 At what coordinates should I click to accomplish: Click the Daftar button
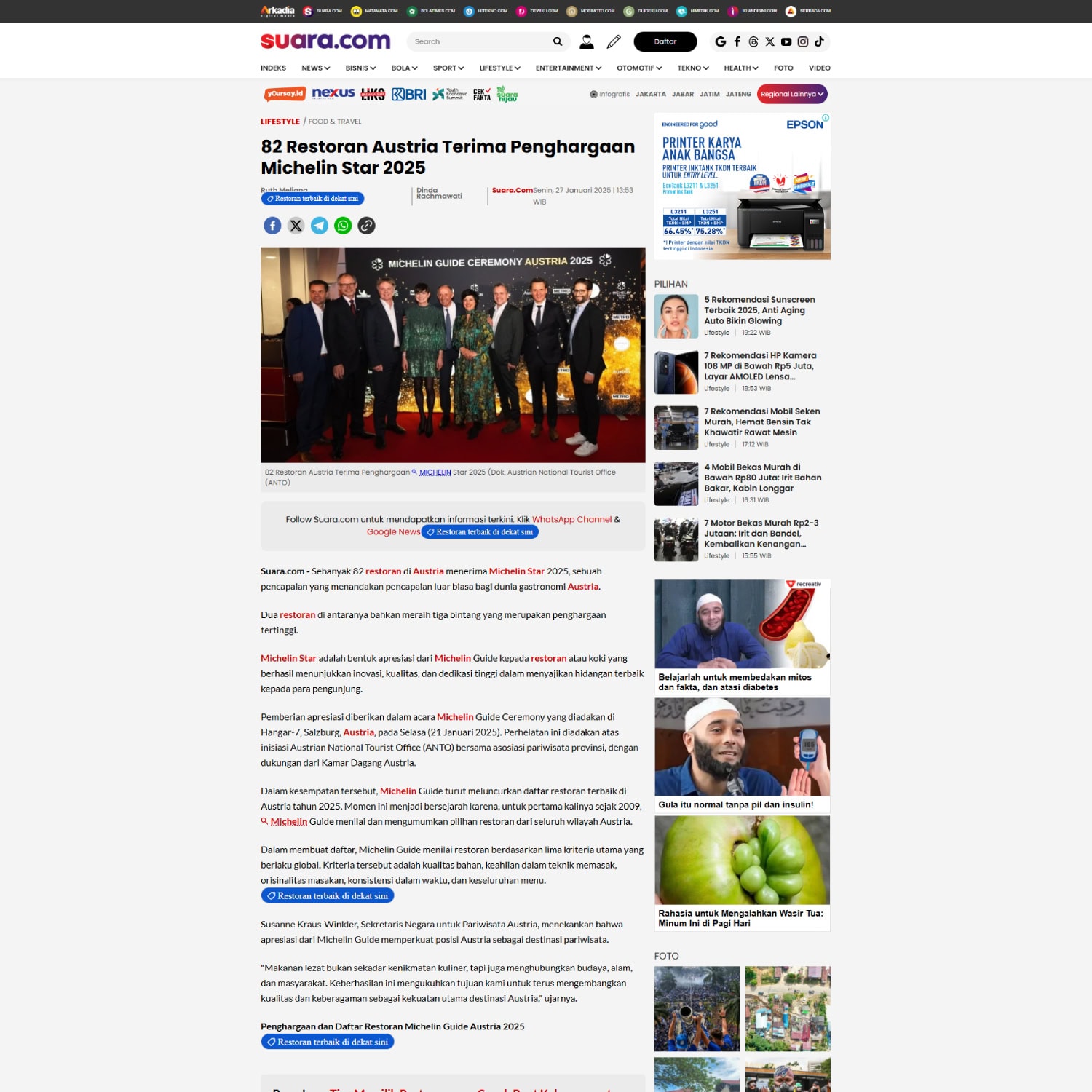coord(665,41)
